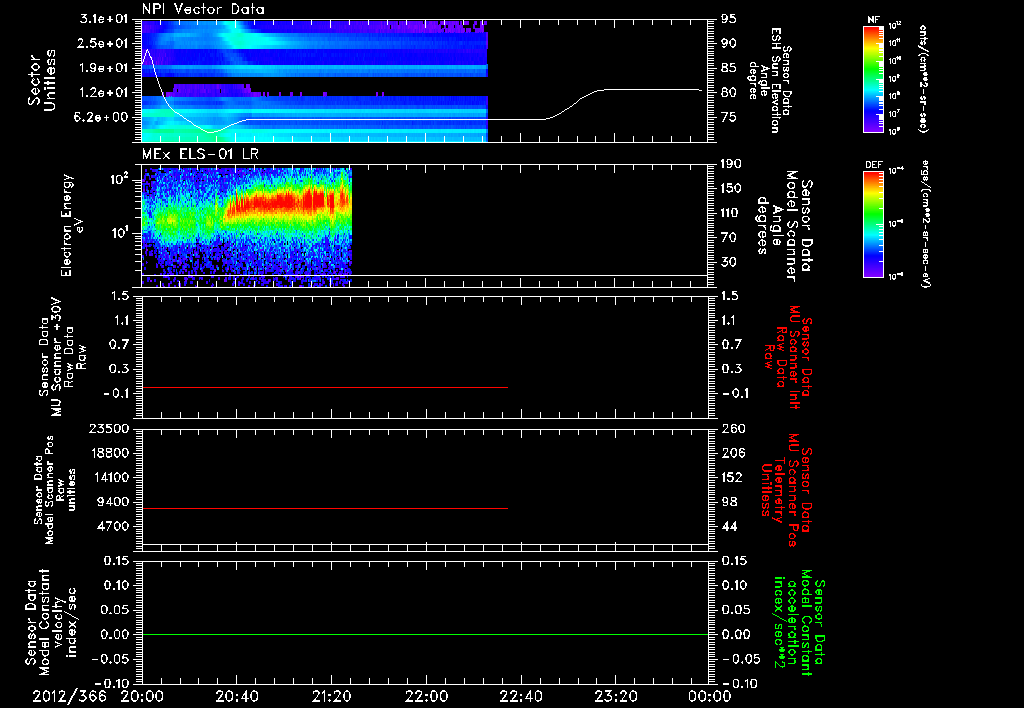Select the "MEx ELS-01 LR" panel title
Viewport: 1024px width, 708px height.
point(200,154)
